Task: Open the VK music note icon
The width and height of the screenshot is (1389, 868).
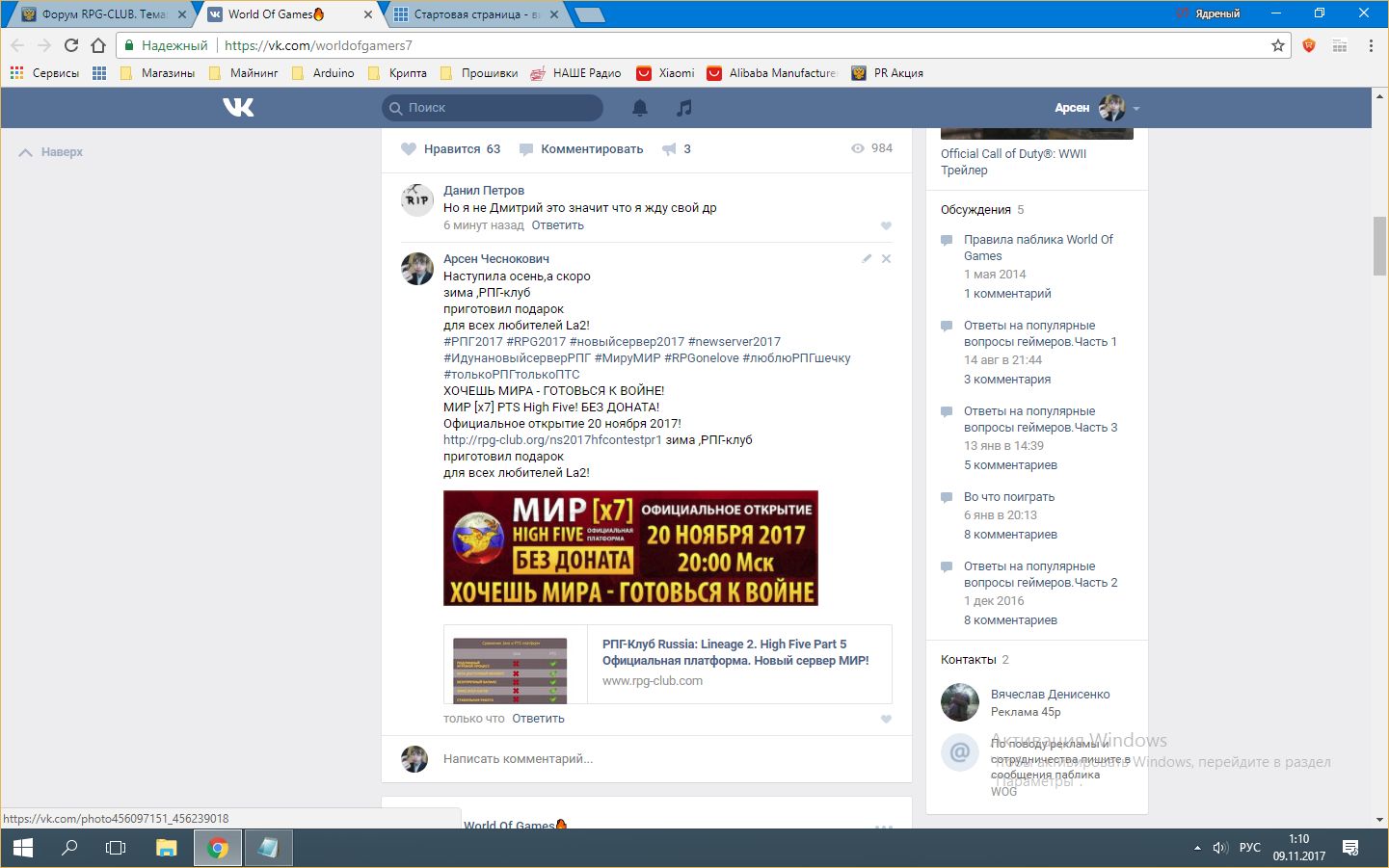Action: (684, 108)
